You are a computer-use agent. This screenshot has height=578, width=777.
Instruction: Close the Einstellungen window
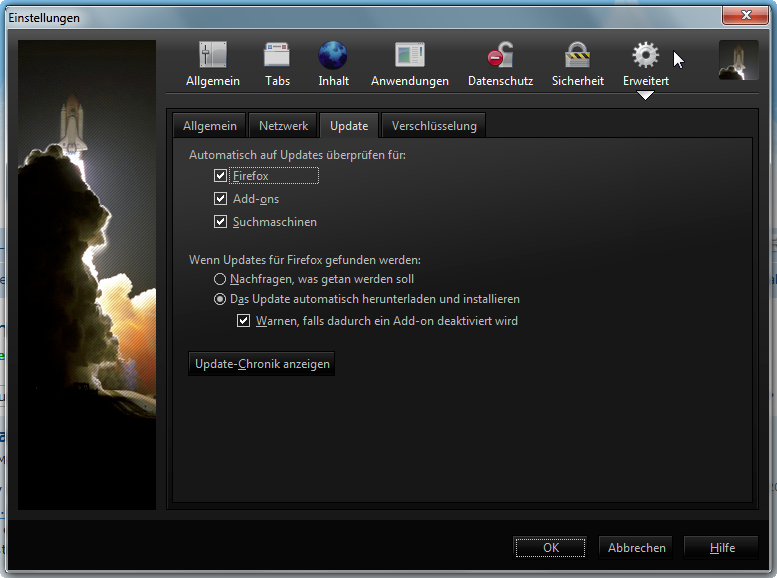point(746,15)
